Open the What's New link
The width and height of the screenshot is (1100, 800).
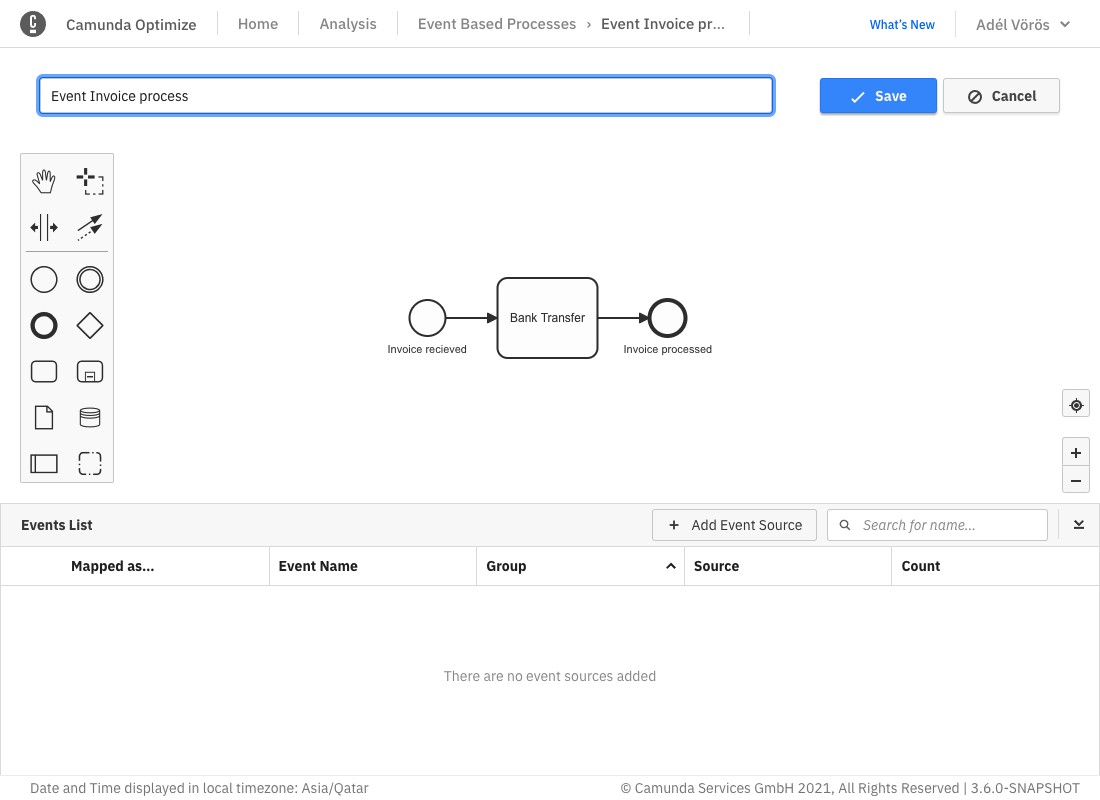[902, 25]
